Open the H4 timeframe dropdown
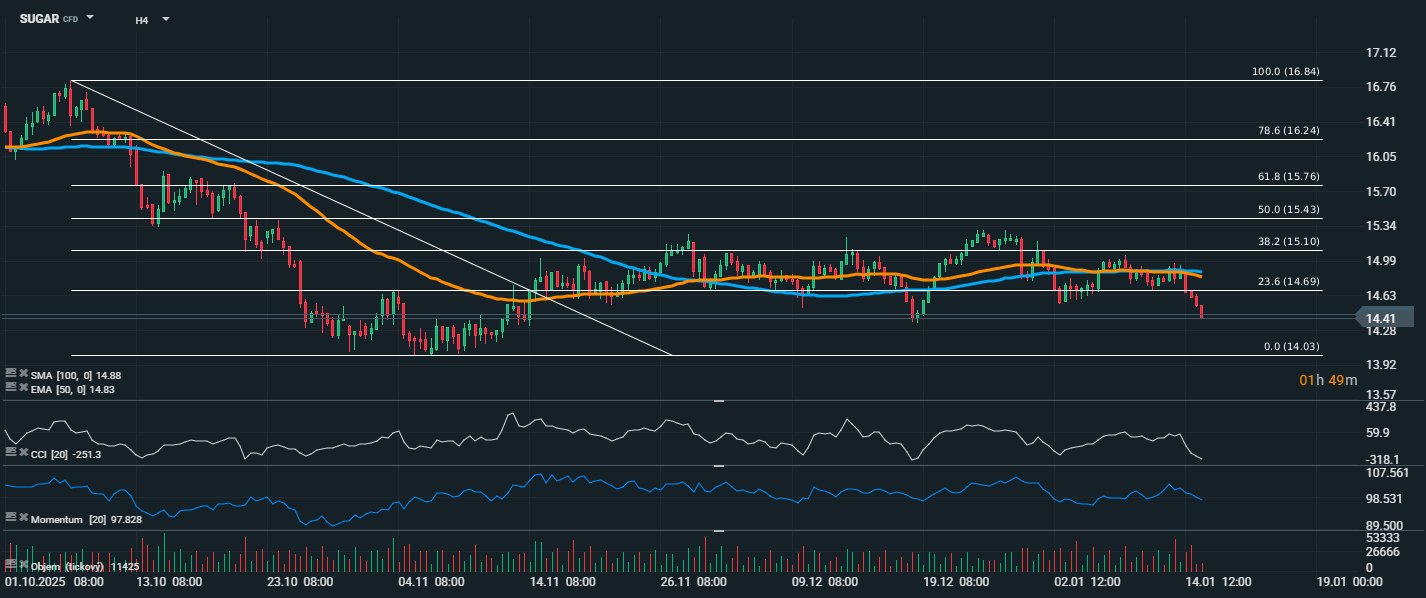This screenshot has height=598, width=1426. pos(165,19)
